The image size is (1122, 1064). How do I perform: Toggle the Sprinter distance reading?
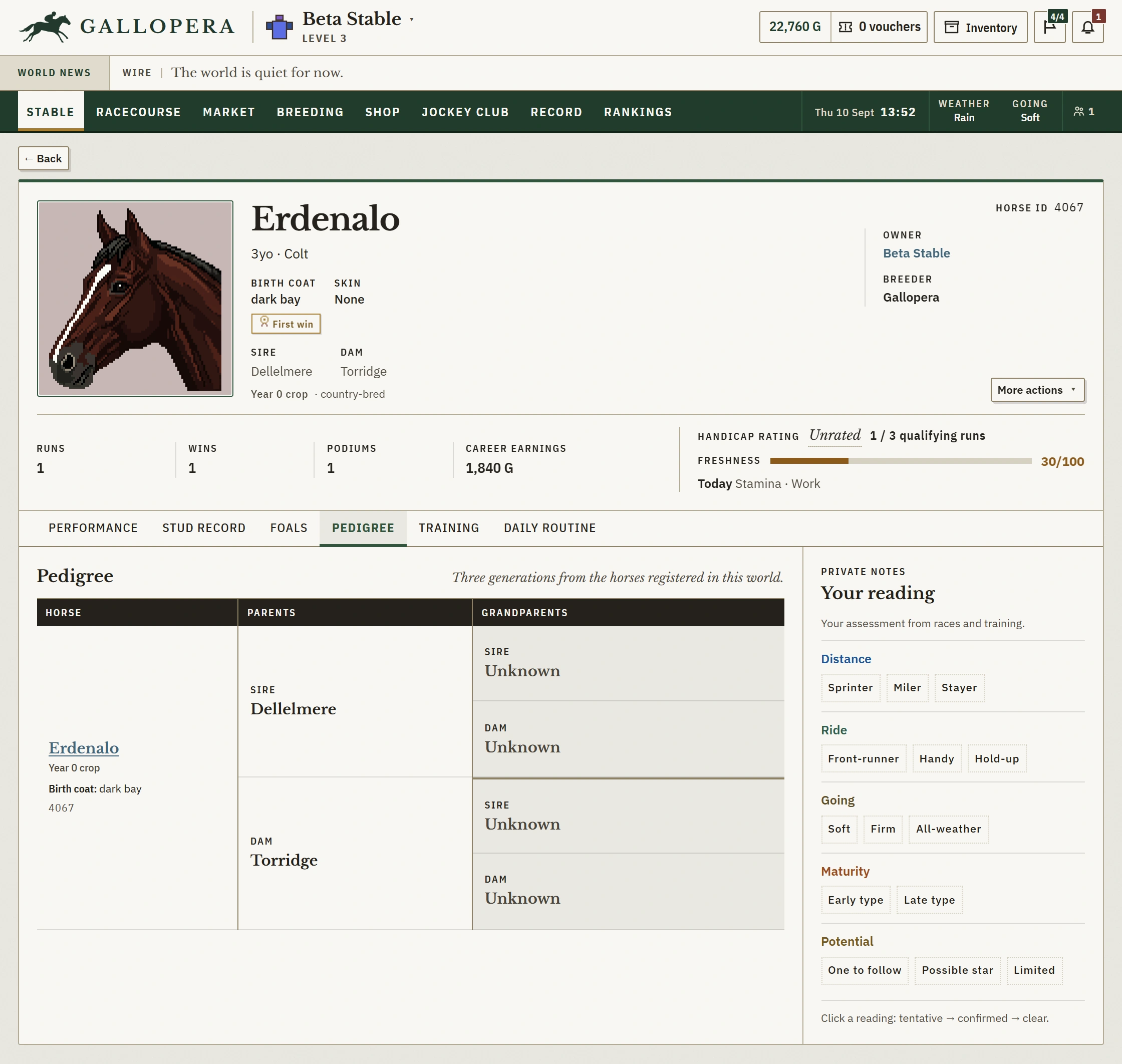tap(851, 688)
